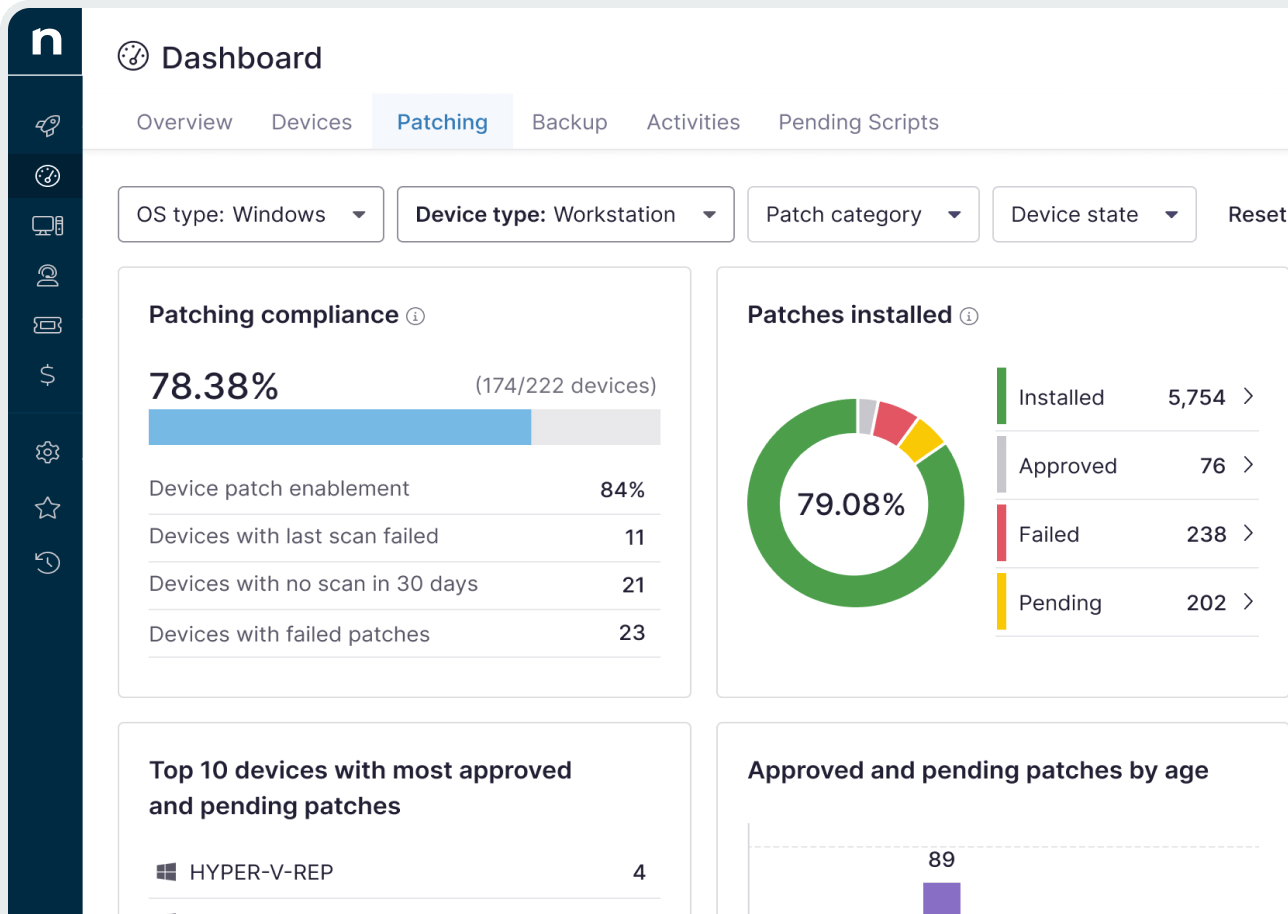The height and width of the screenshot is (914, 1288).
Task: Click Top 10 devices card heading
Action: [360, 788]
